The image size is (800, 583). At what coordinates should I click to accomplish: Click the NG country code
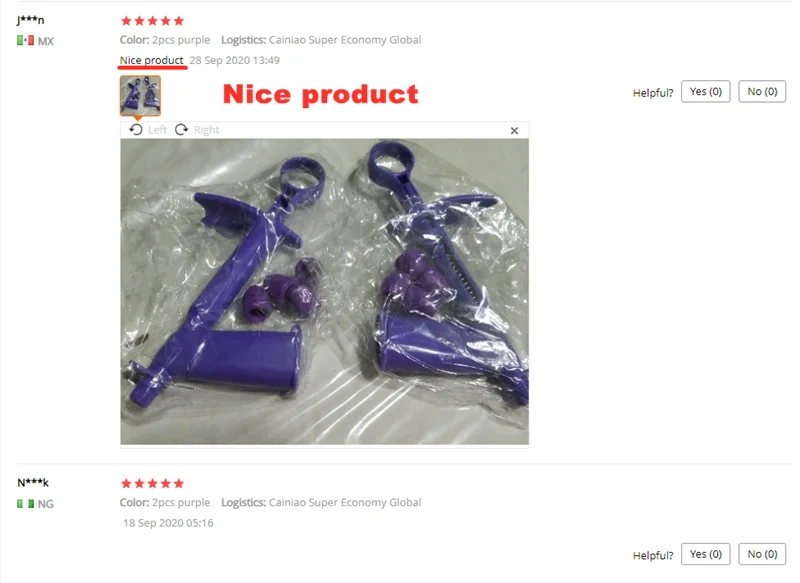click(45, 504)
